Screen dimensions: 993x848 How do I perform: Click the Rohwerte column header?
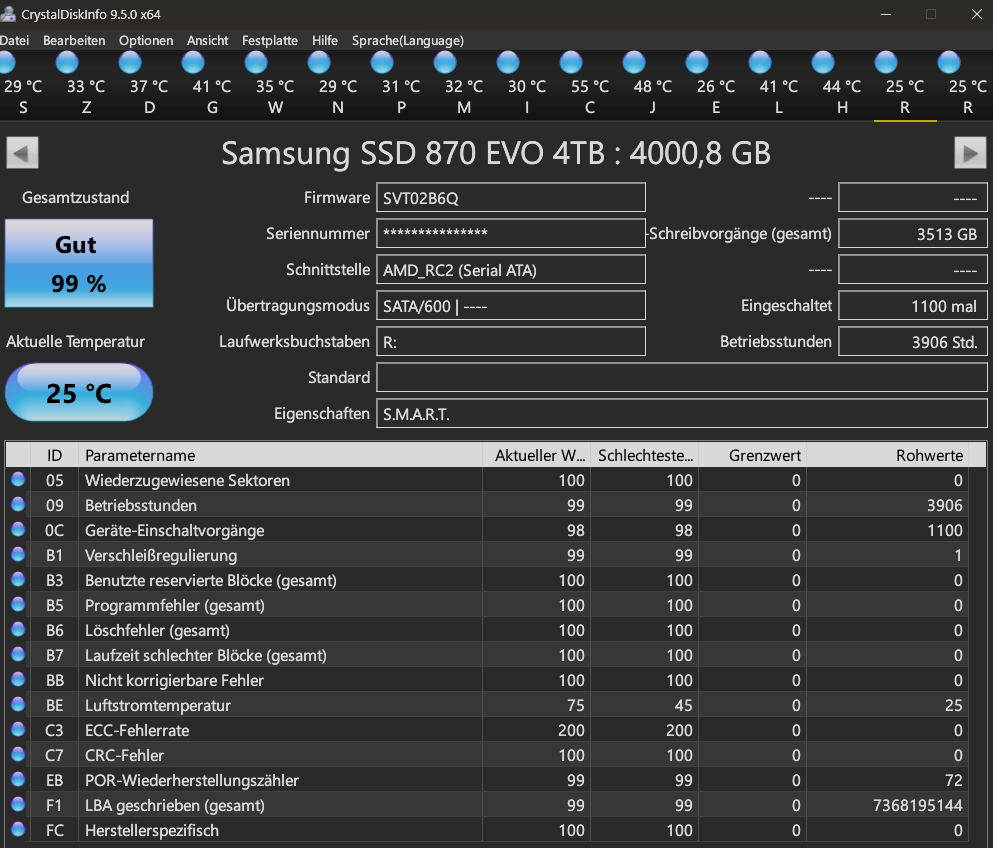[x=887, y=455]
